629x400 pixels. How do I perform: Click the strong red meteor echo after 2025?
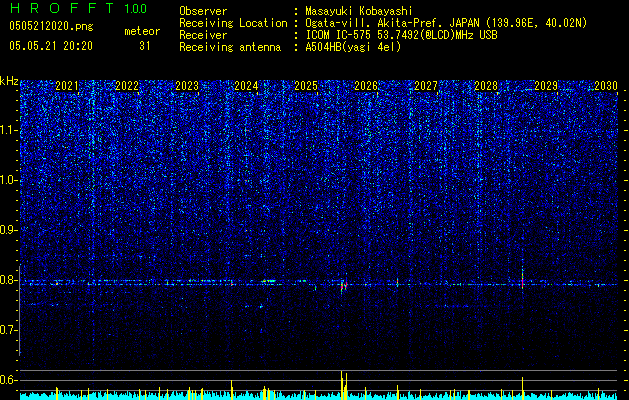343,285
